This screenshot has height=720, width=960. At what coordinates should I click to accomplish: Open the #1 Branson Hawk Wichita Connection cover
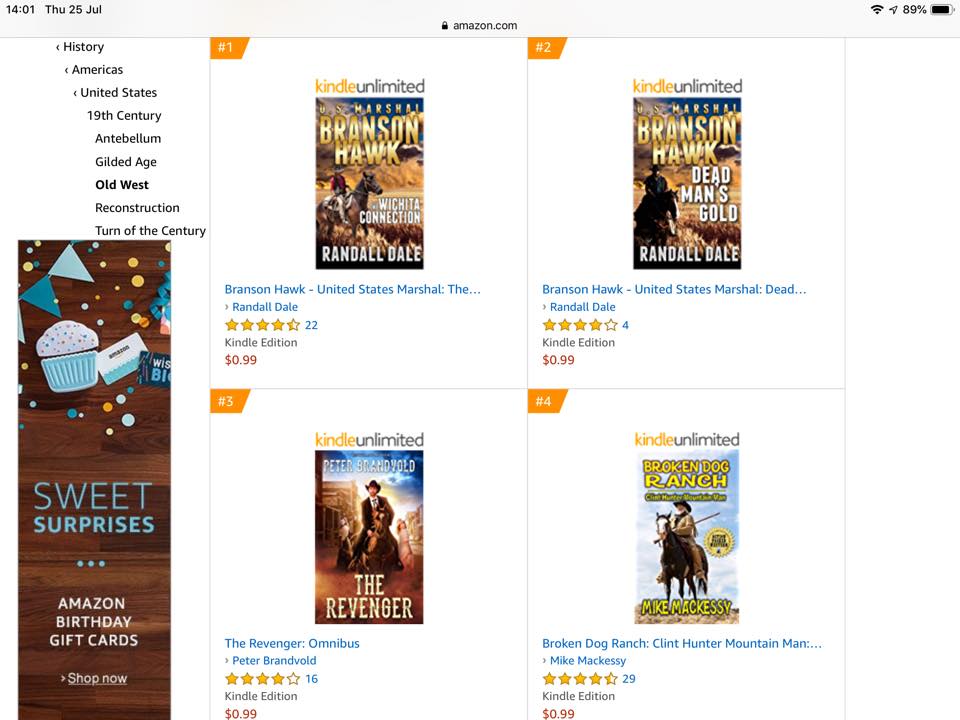coord(369,183)
